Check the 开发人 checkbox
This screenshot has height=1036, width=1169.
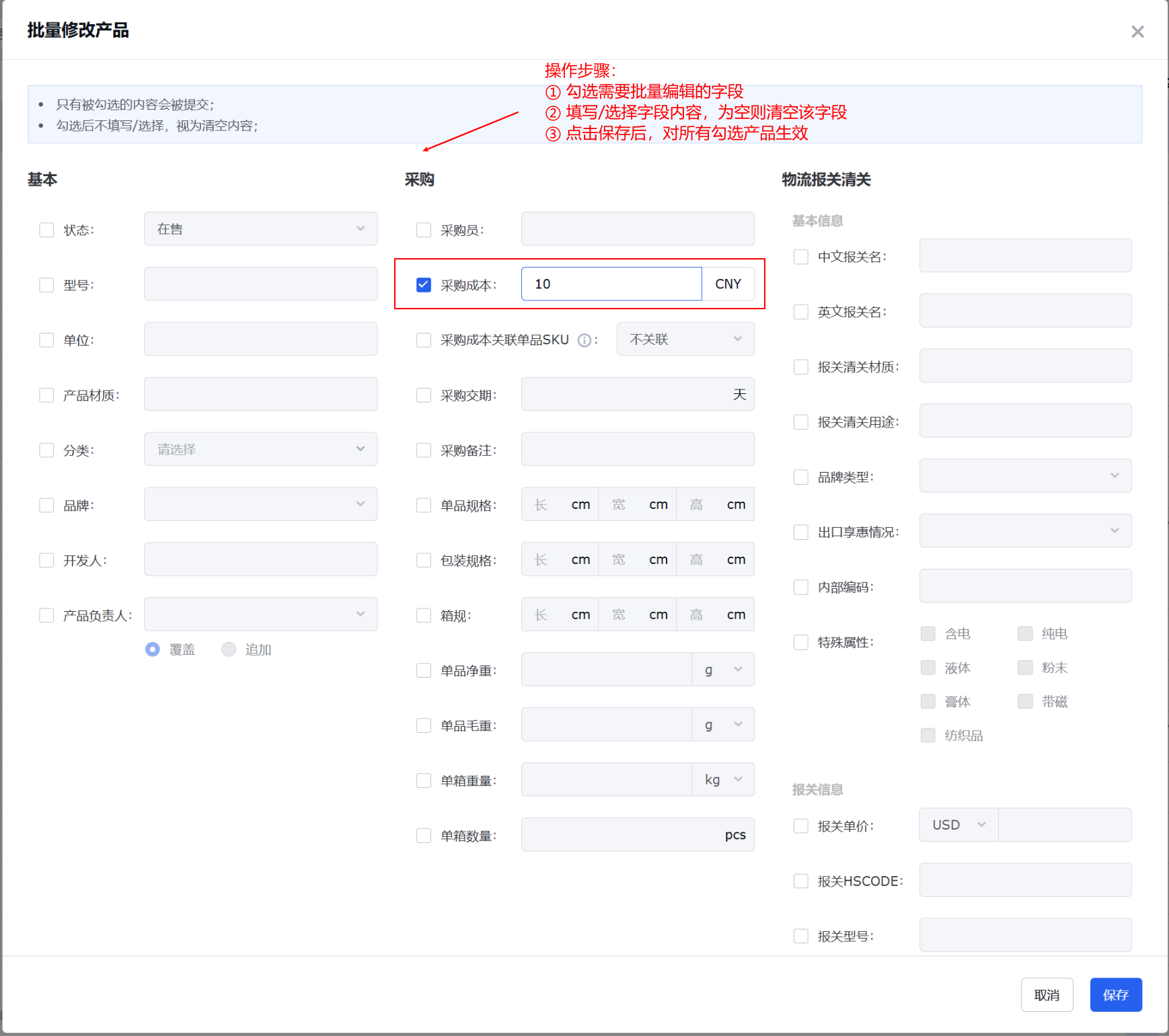coord(46,561)
